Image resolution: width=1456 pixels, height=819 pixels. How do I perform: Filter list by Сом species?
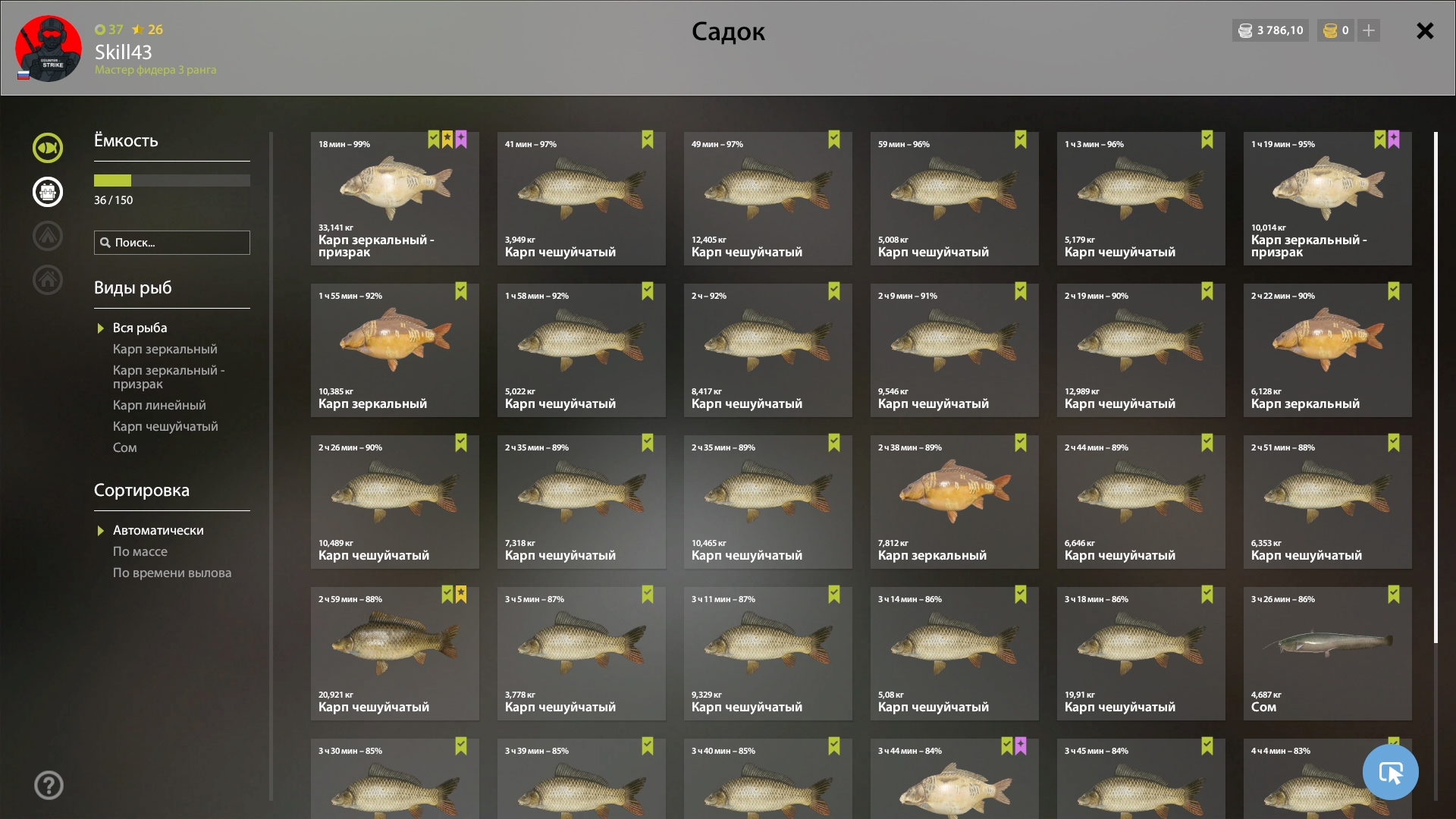[x=125, y=447]
